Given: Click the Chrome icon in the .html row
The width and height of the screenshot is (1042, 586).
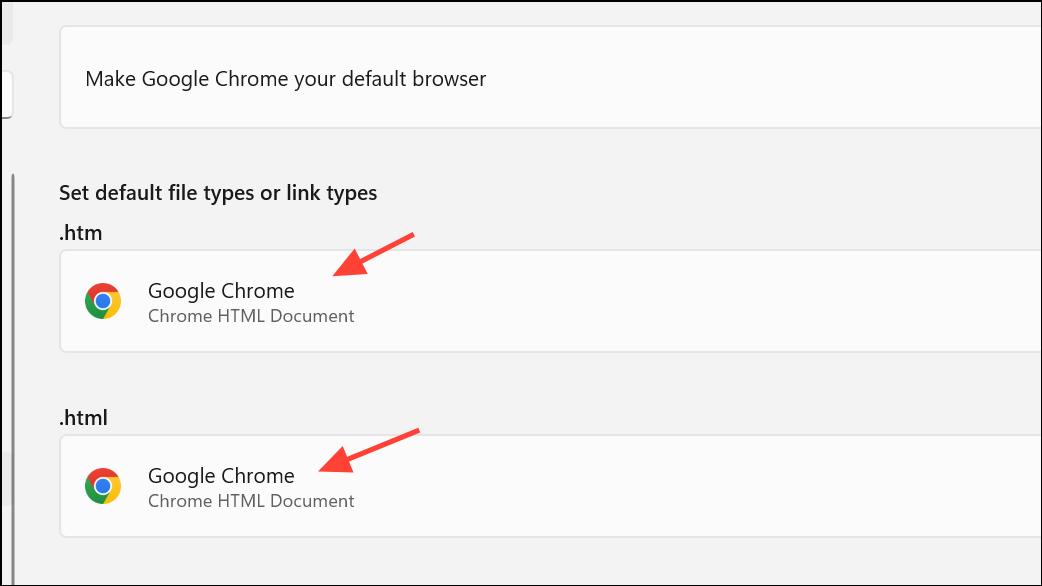Looking at the screenshot, I should click(103, 486).
